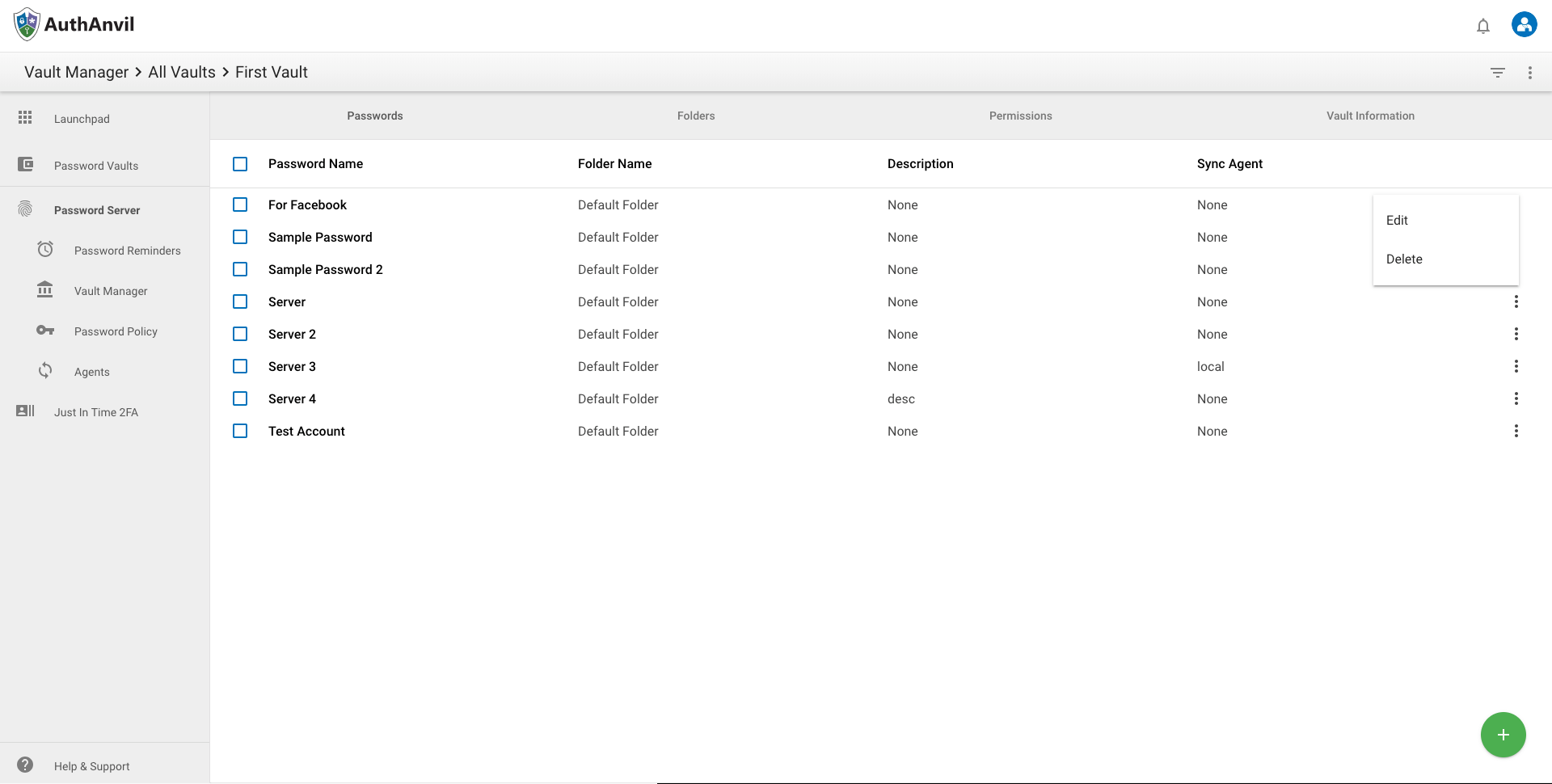Image resolution: width=1552 pixels, height=784 pixels.
Task: Check the Sample Password 2 checkbox
Action: (x=240, y=269)
